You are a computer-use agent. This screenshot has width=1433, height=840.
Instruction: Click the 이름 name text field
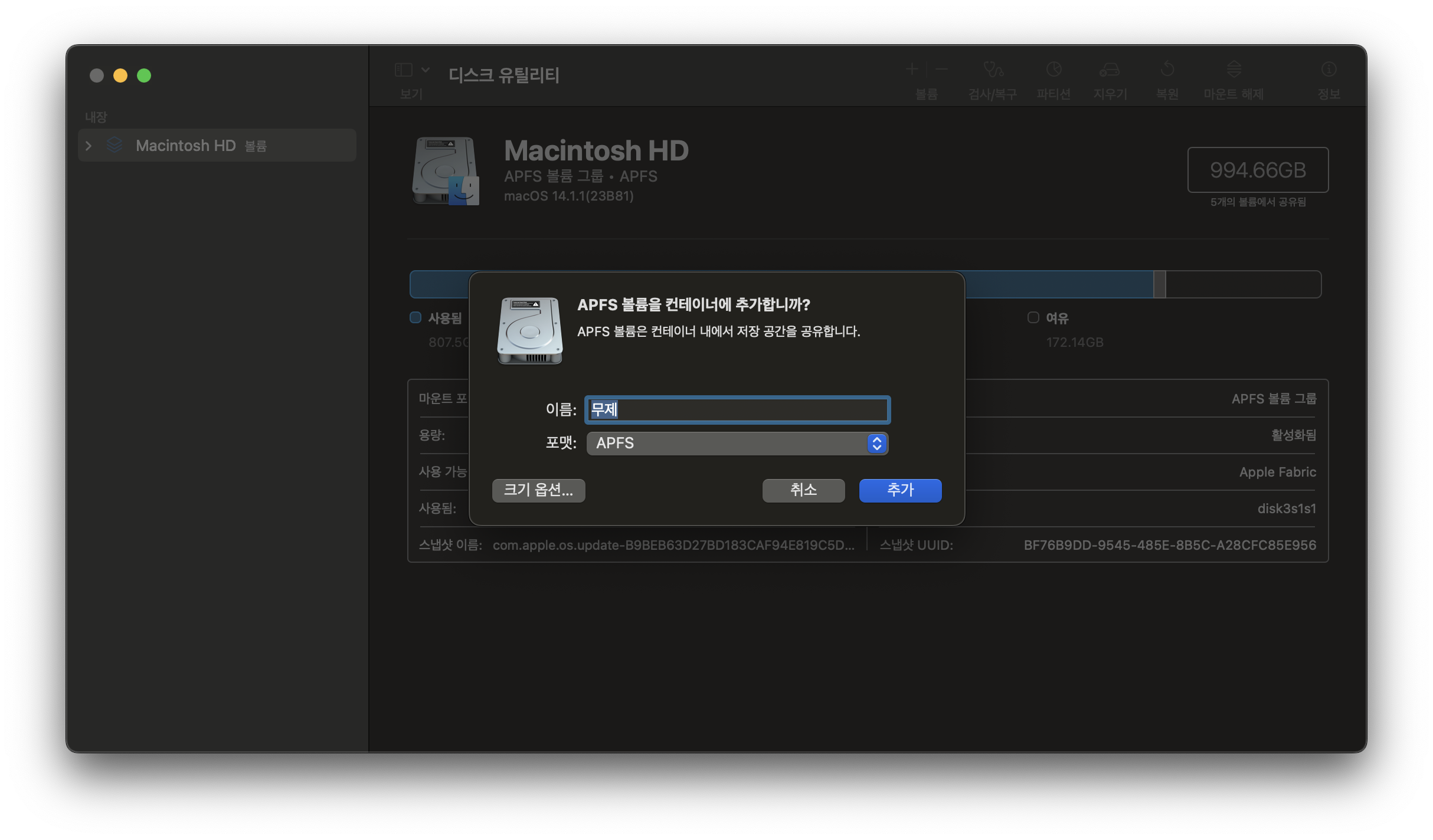pos(737,410)
